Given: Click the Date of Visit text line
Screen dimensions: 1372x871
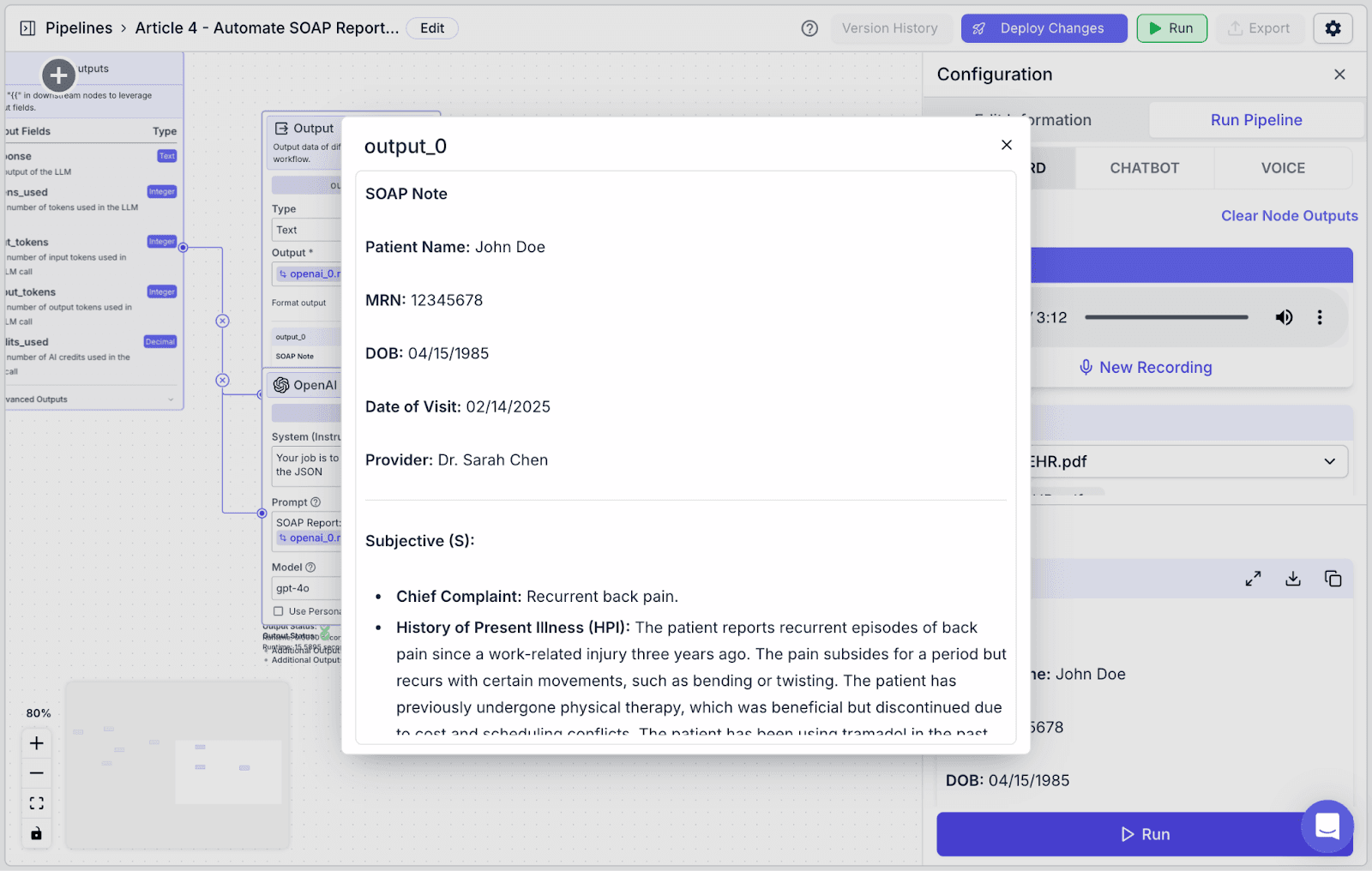Looking at the screenshot, I should 458,407.
